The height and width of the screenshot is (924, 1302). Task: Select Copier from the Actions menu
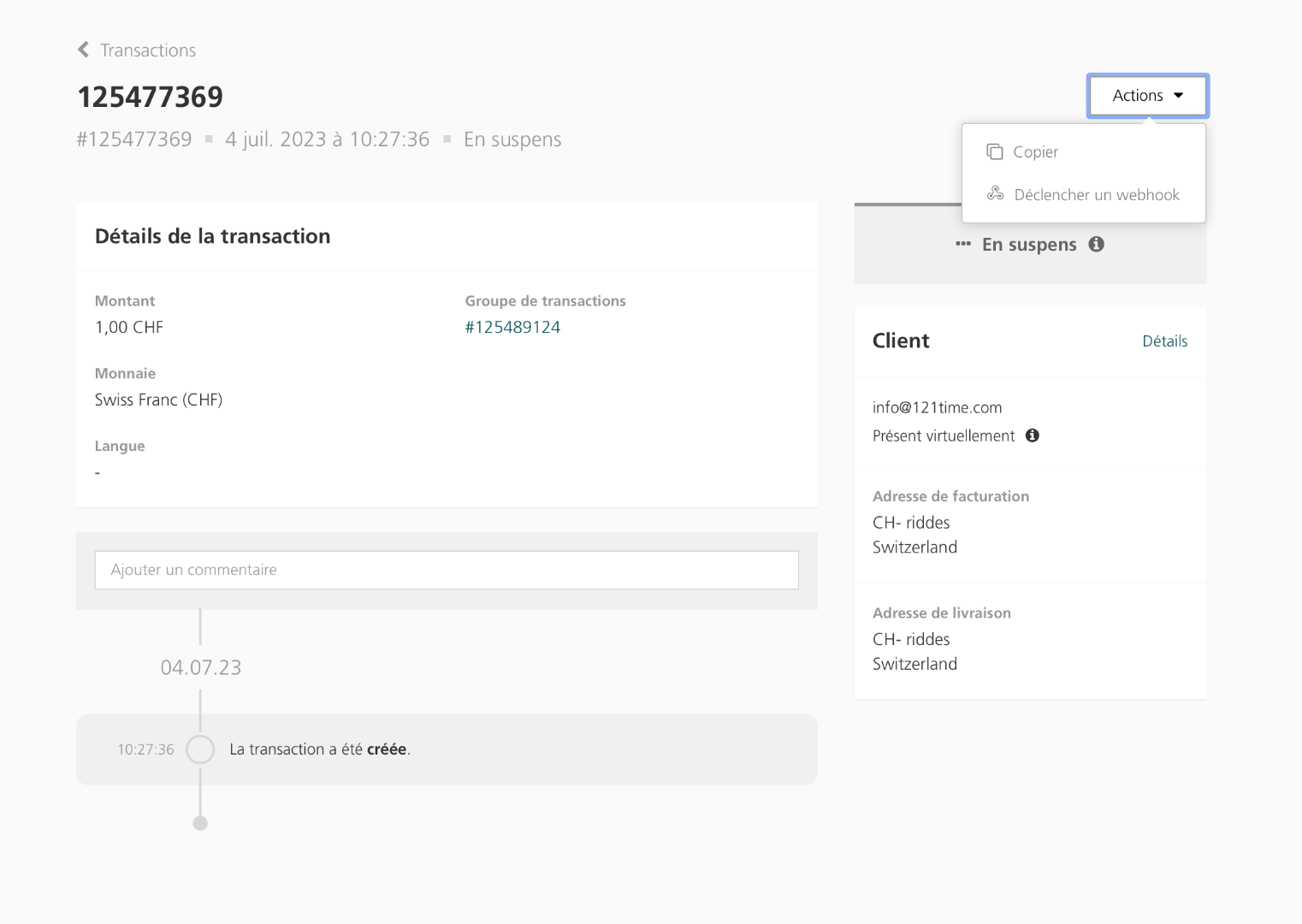pyautogui.click(x=1035, y=151)
